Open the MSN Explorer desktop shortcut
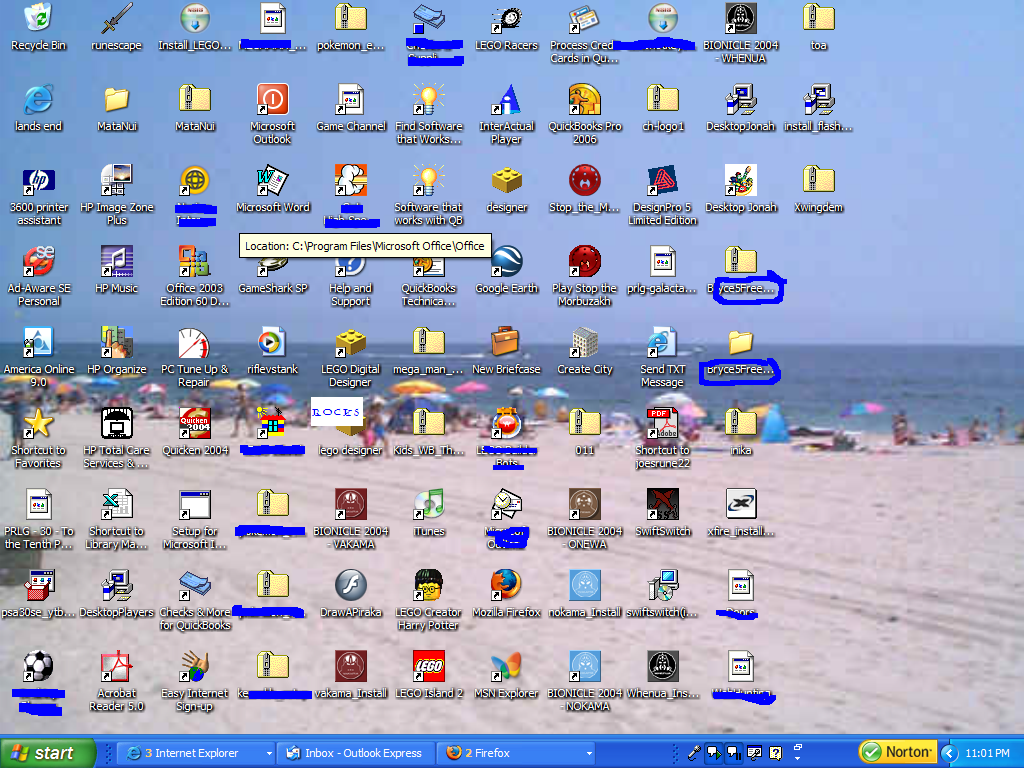1024x768 pixels. [x=506, y=667]
